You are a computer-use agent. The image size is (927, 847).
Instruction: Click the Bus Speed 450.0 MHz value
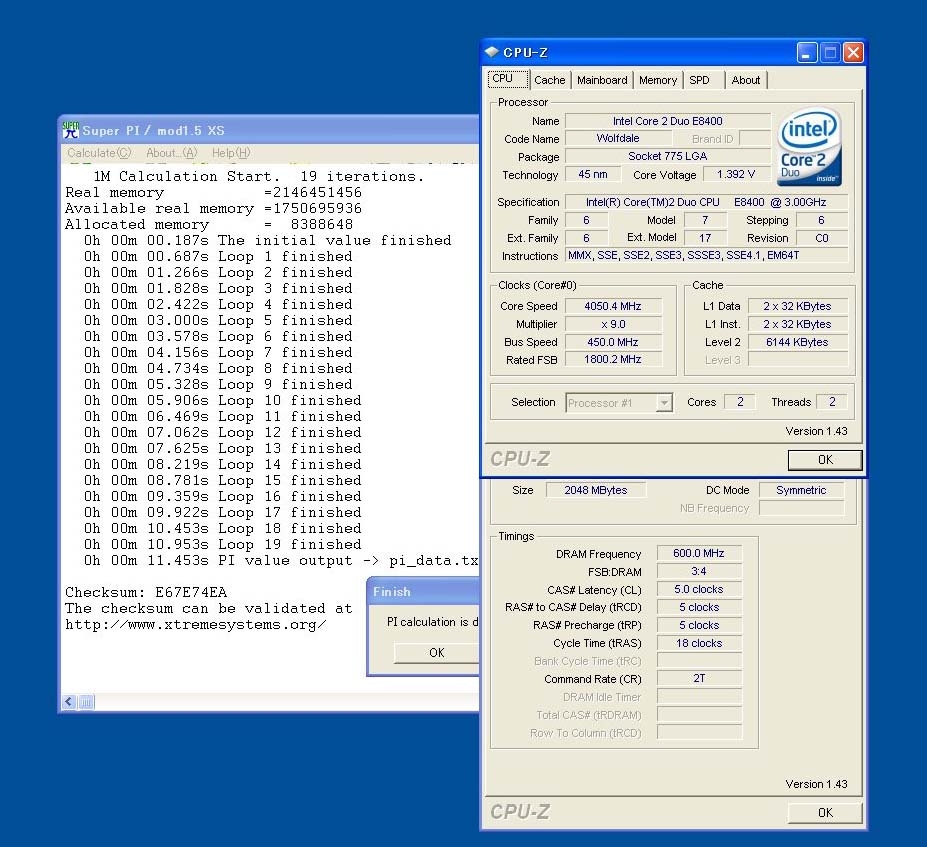point(613,342)
